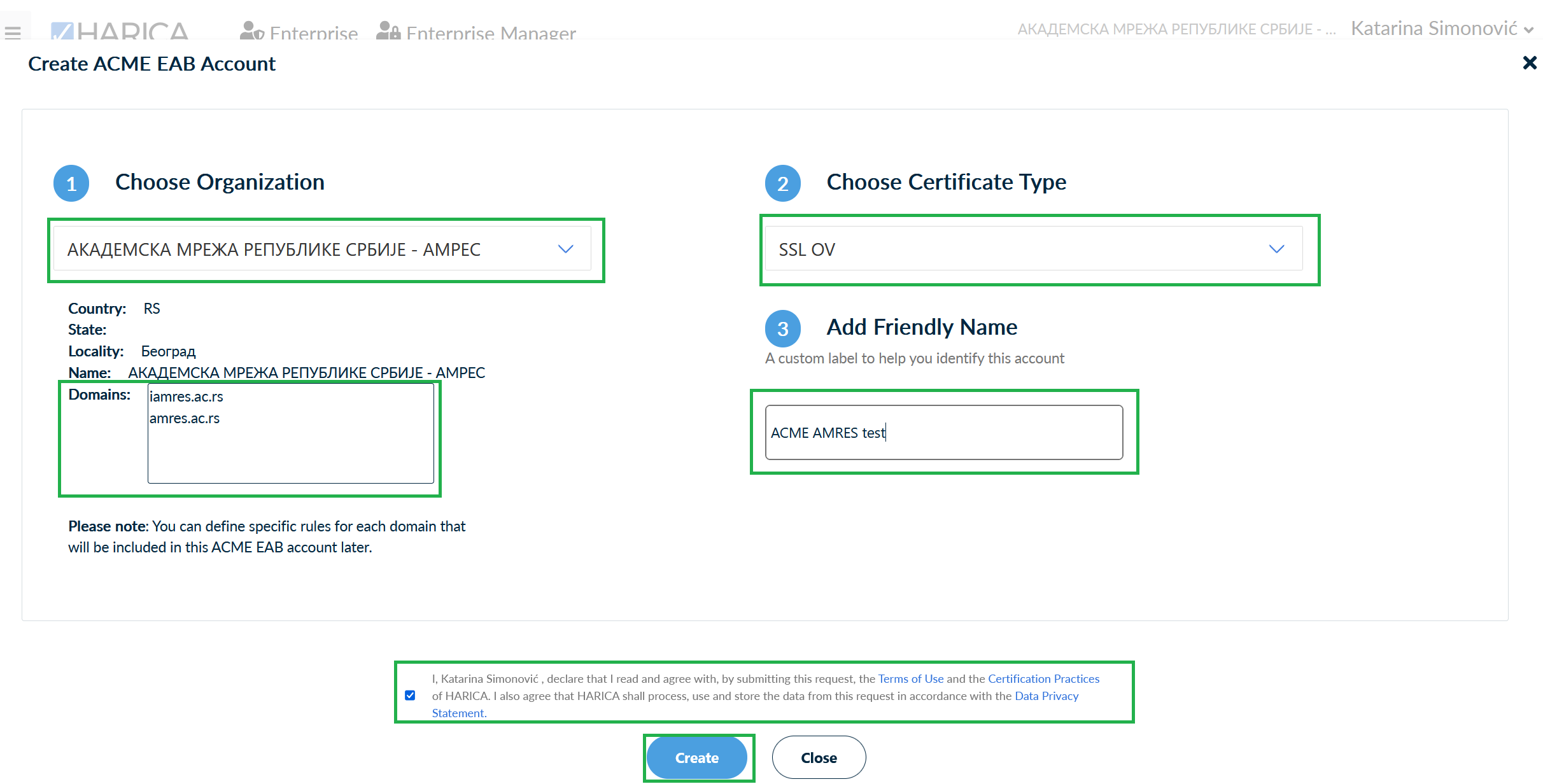Click the friendly name input field
Screen dimensions: 1543x784
[x=943, y=433]
